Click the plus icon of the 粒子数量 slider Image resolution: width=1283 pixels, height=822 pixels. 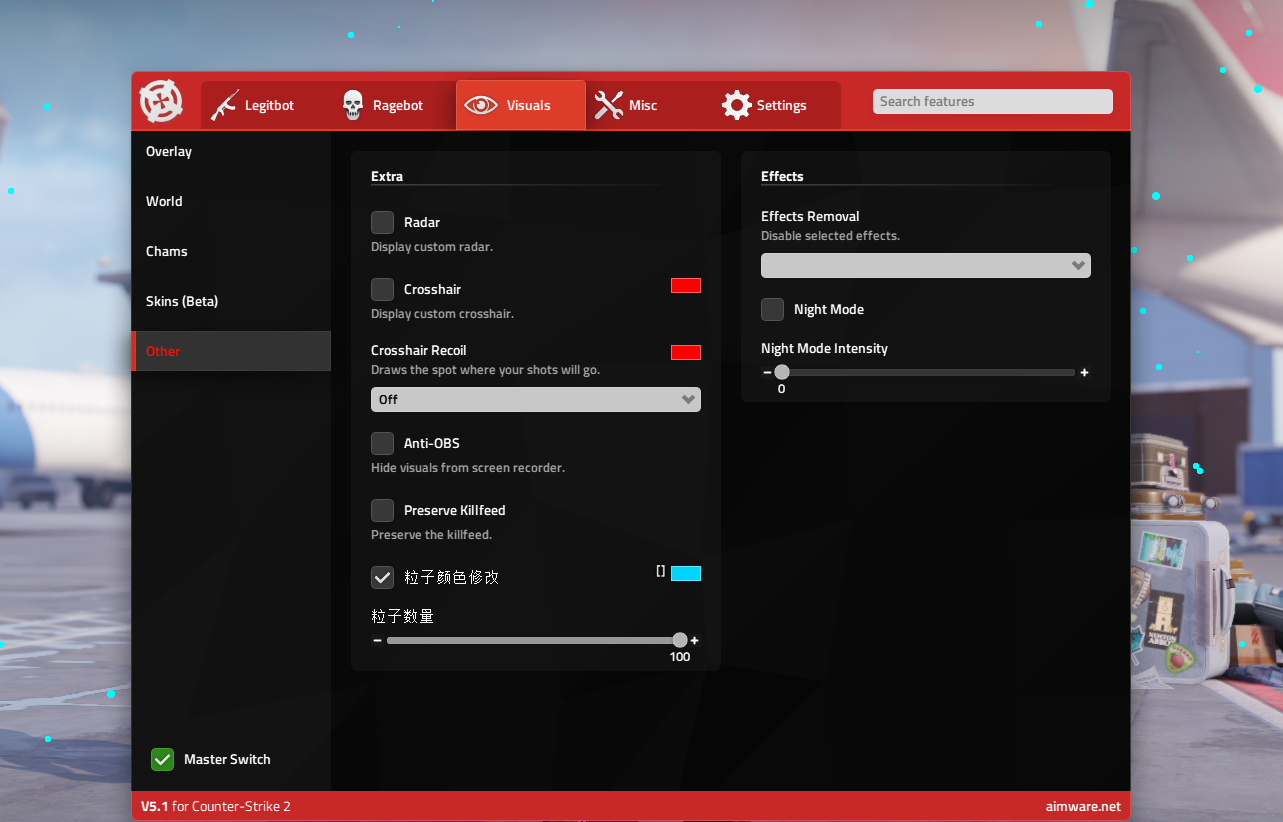[694, 641]
